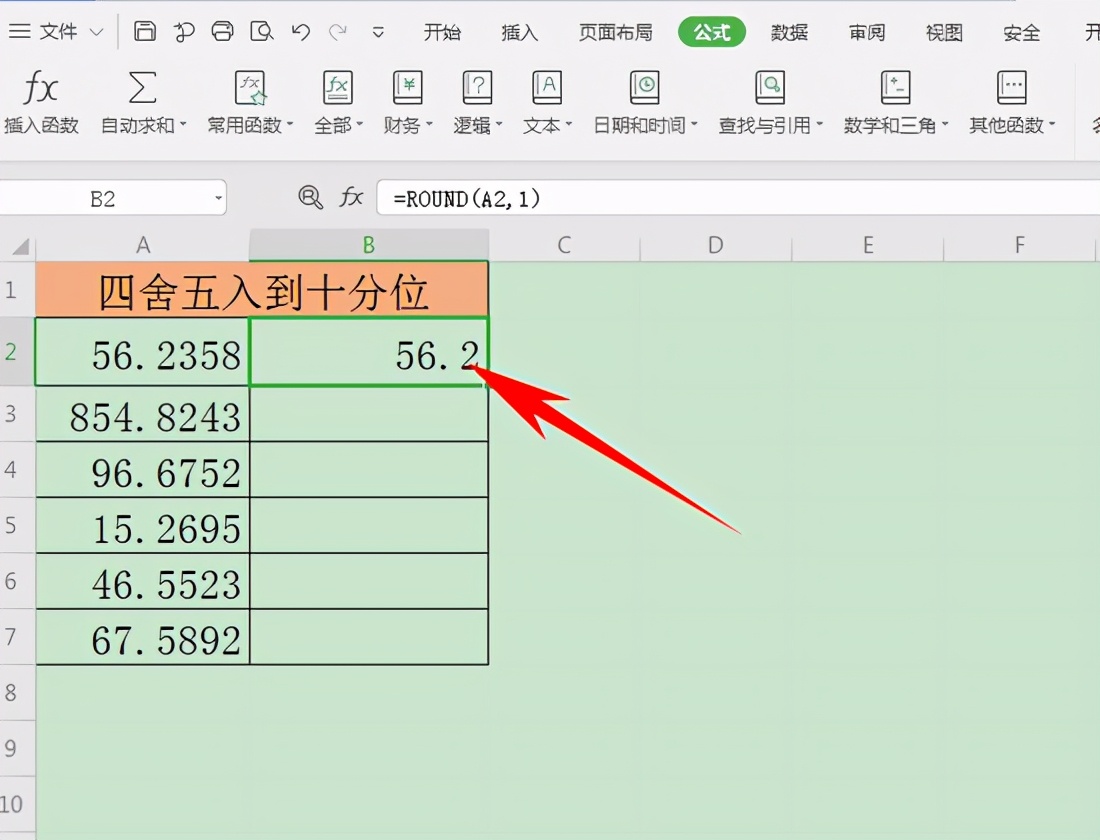Click the Insert Function (插入函数) icon
The height and width of the screenshot is (840, 1100).
click(x=41, y=89)
